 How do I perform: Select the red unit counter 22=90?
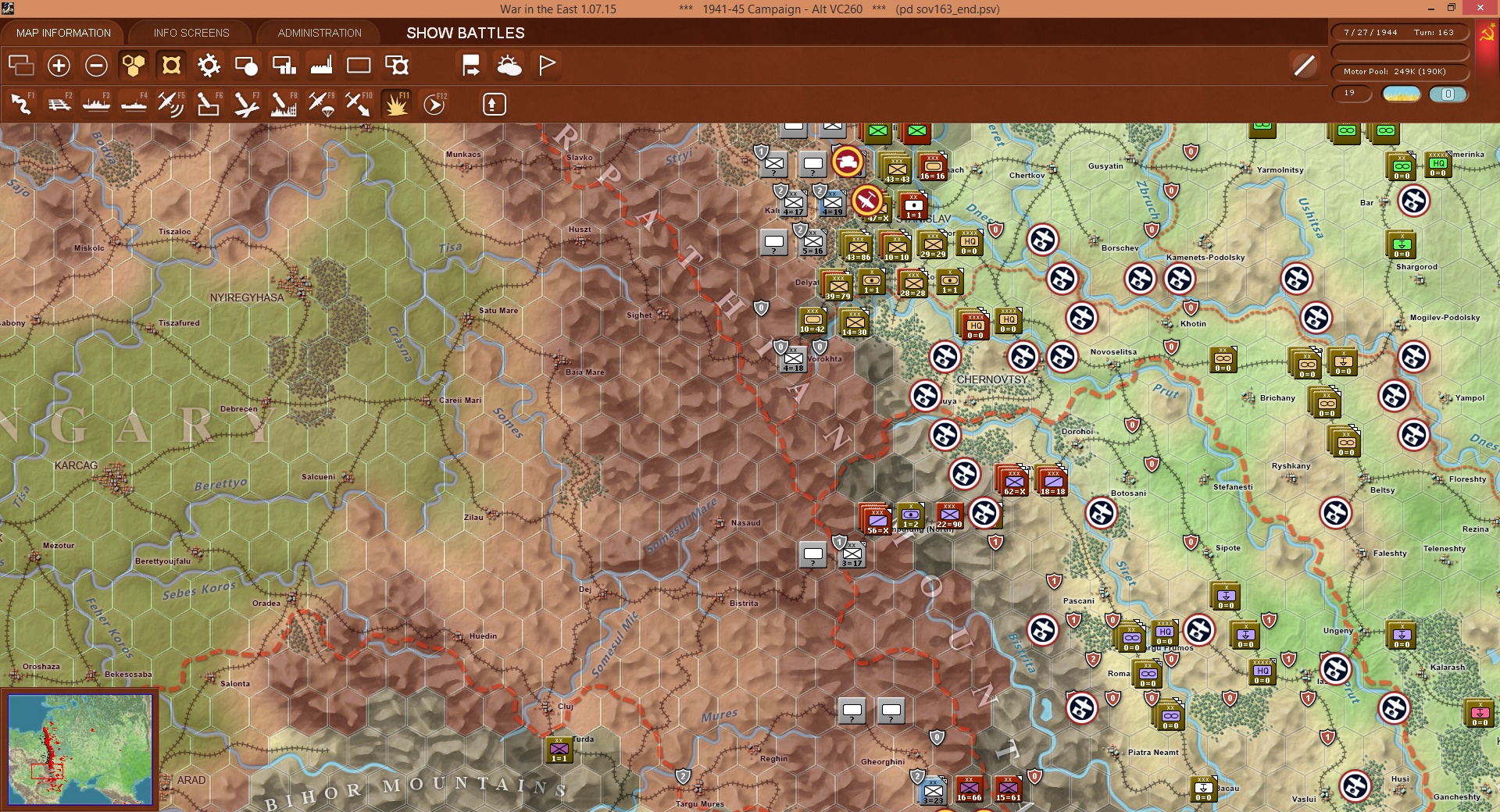pos(949,516)
